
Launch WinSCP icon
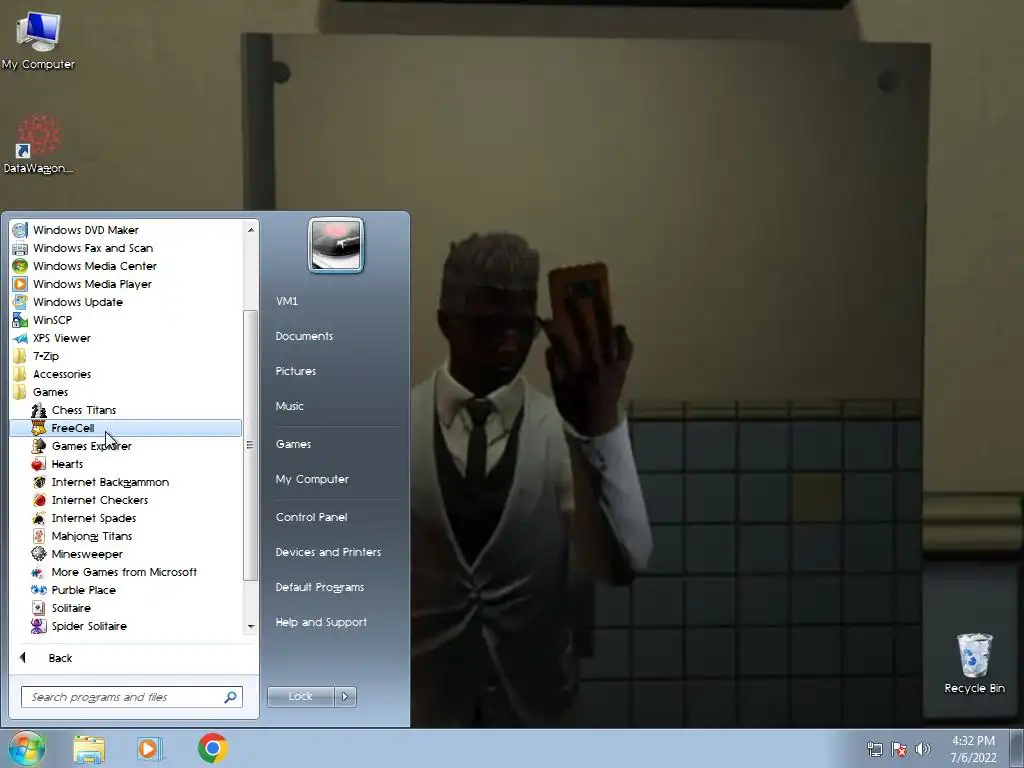[20, 320]
